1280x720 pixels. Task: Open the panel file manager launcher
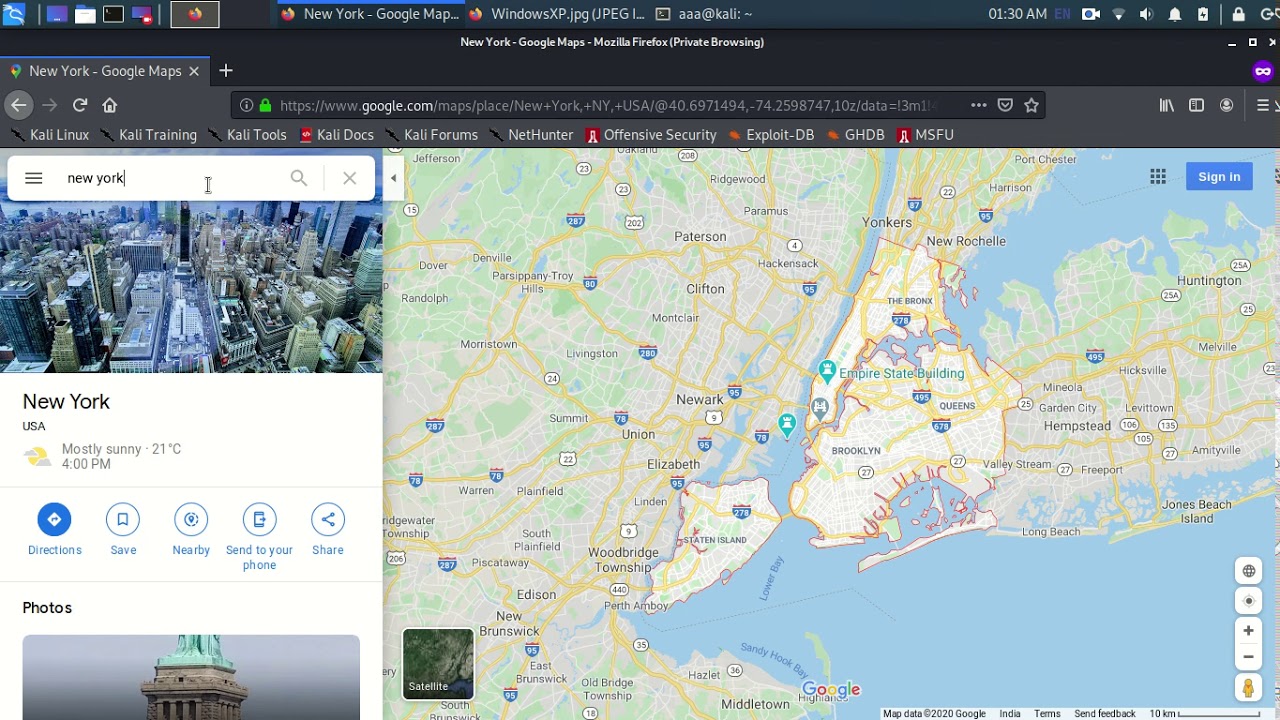pyautogui.click(x=85, y=14)
